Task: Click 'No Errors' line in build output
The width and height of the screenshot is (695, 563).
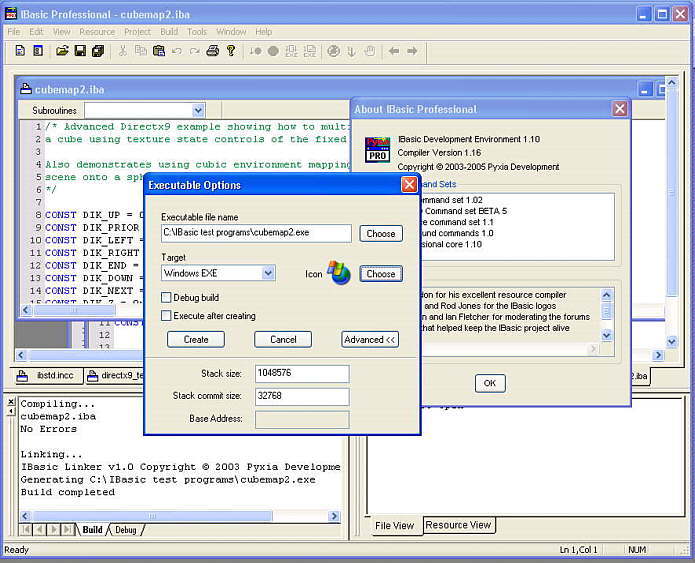Action: 48,429
